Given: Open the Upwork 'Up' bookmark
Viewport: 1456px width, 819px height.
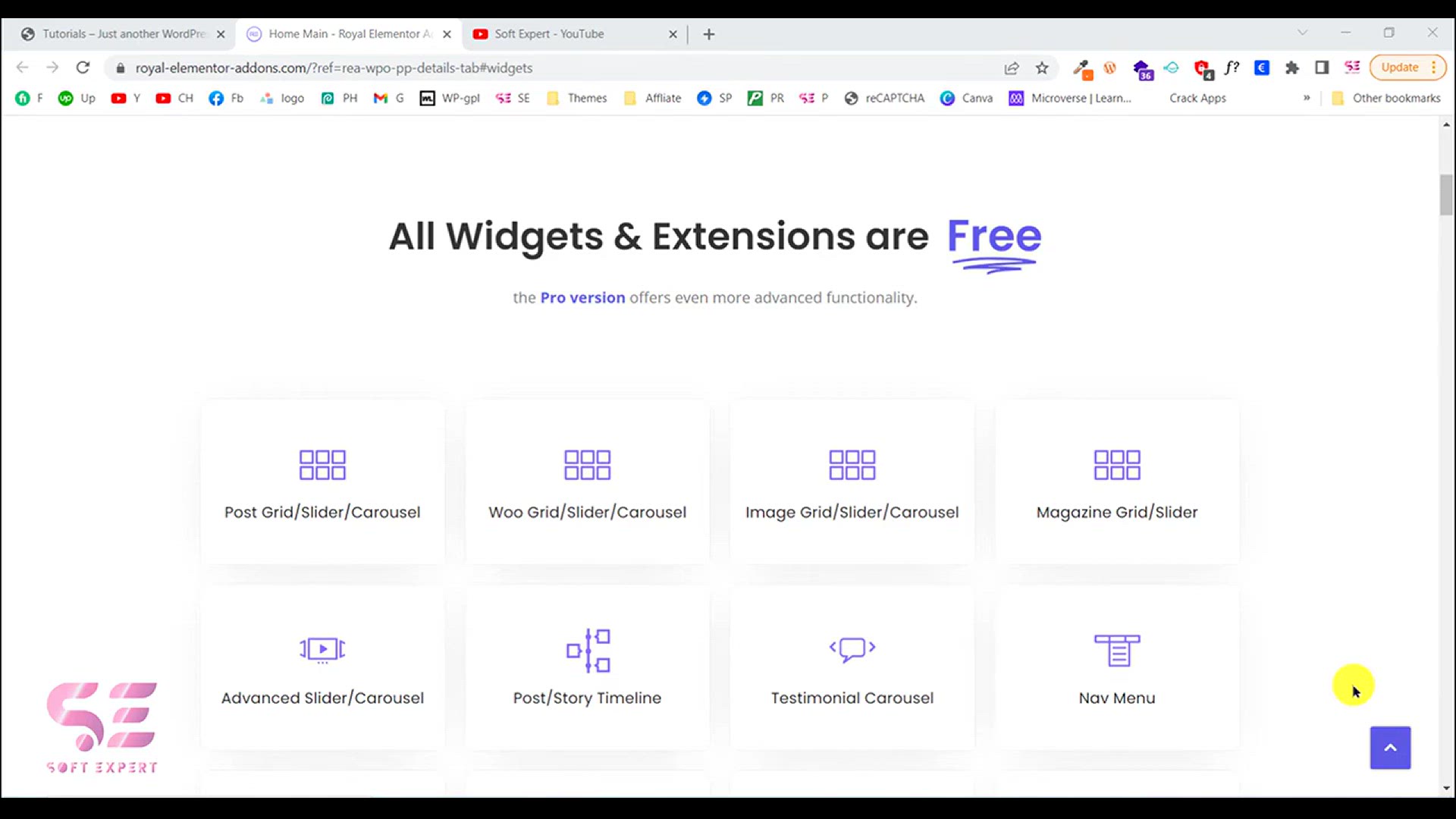Looking at the screenshot, I should [77, 98].
